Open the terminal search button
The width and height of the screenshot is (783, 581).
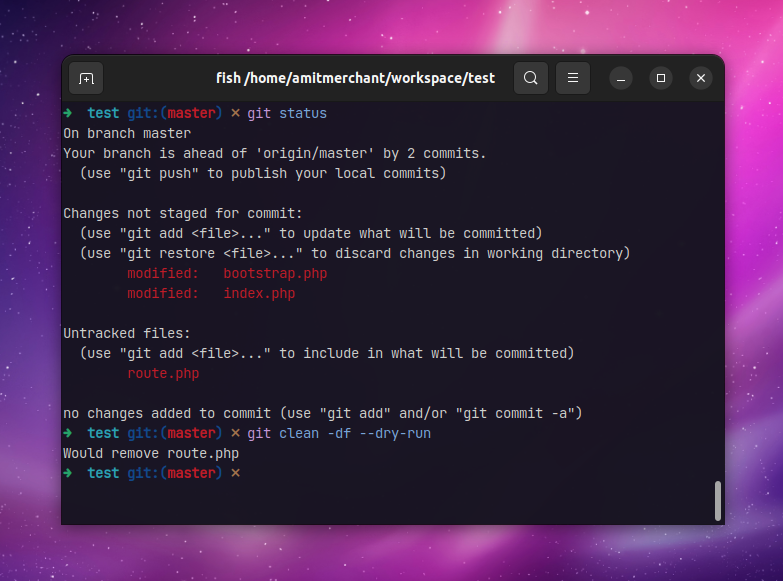[531, 78]
